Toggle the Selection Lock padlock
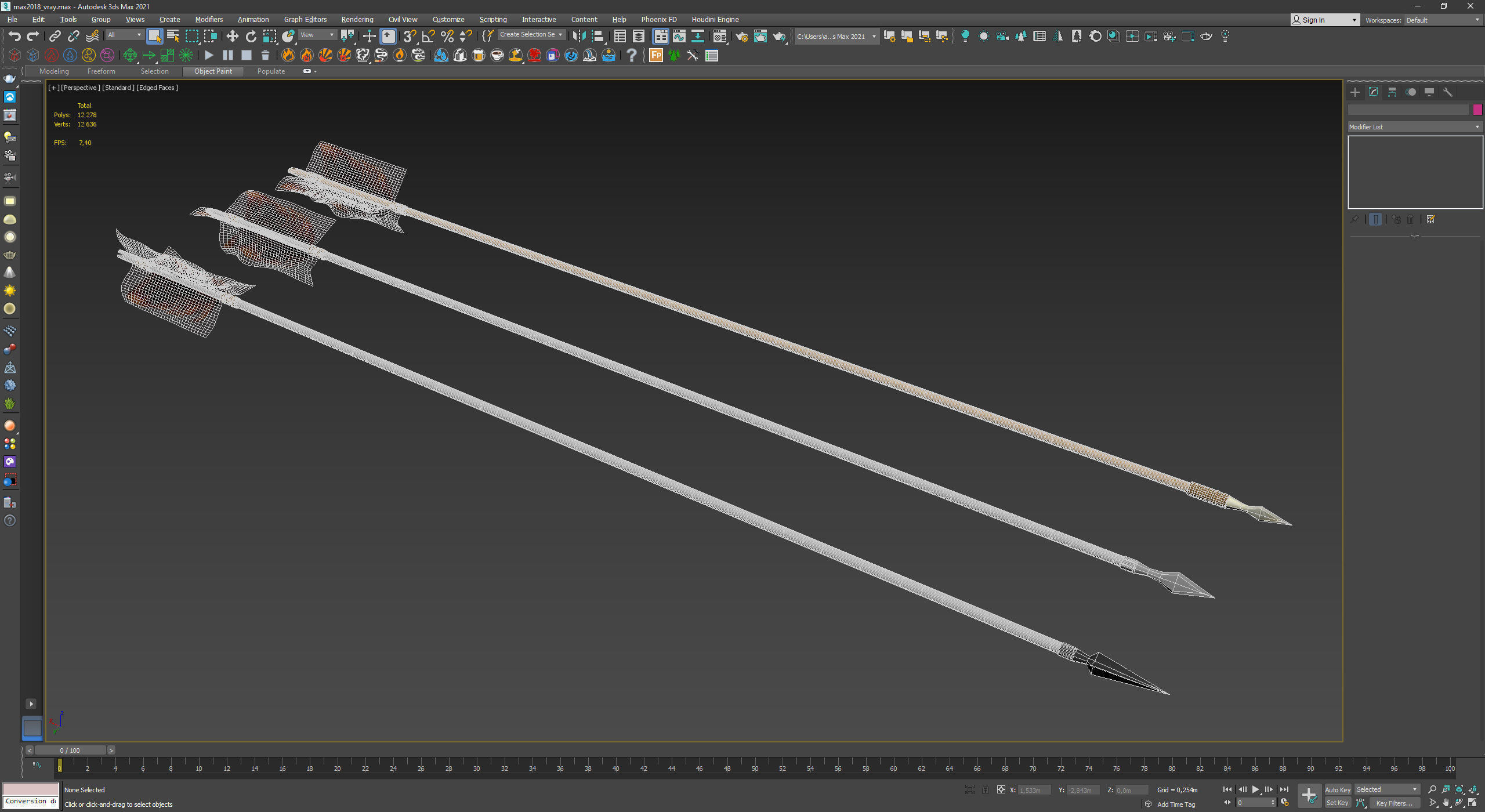 [985, 789]
